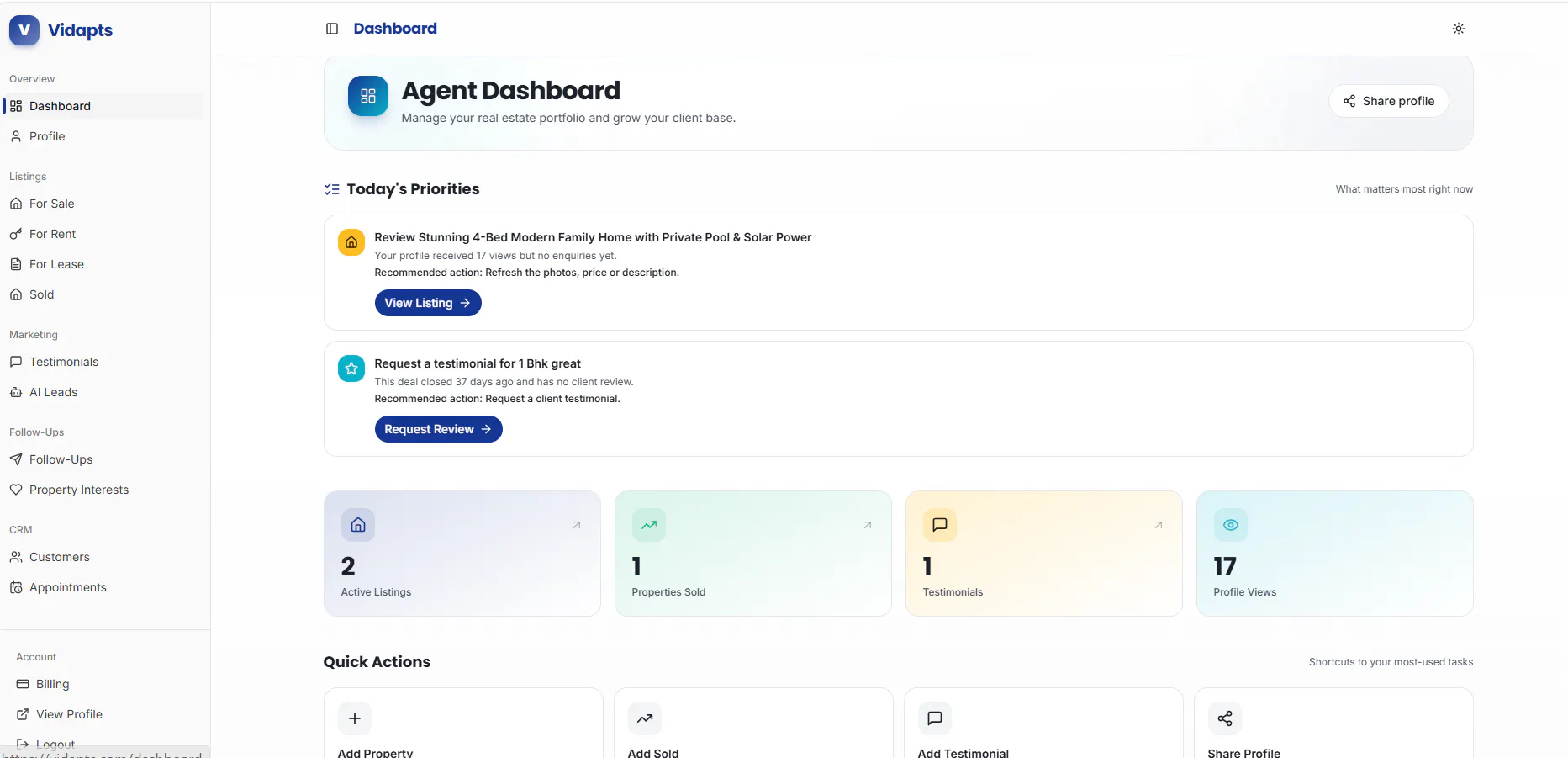1568x758 pixels.
Task: Click the Profile Views eye icon
Action: pos(1231,525)
